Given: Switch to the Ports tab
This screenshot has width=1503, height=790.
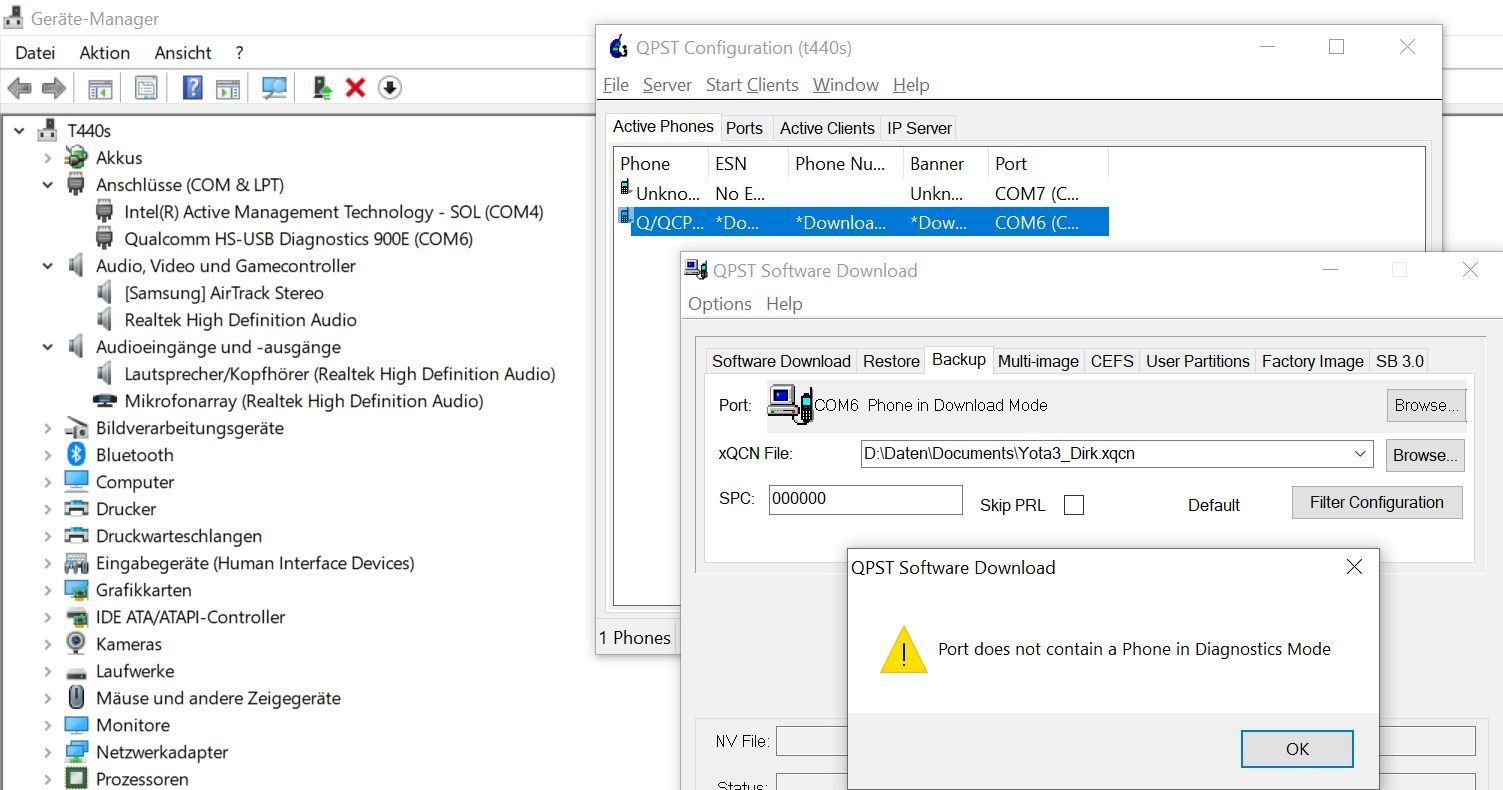Looking at the screenshot, I should 744,128.
